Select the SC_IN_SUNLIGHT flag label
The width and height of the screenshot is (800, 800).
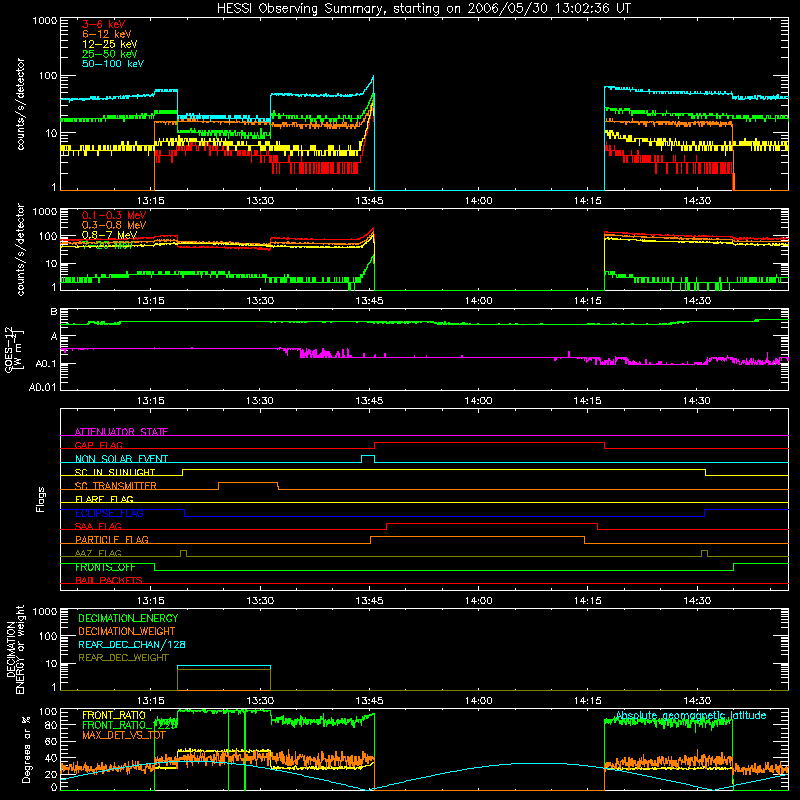[x=115, y=472]
